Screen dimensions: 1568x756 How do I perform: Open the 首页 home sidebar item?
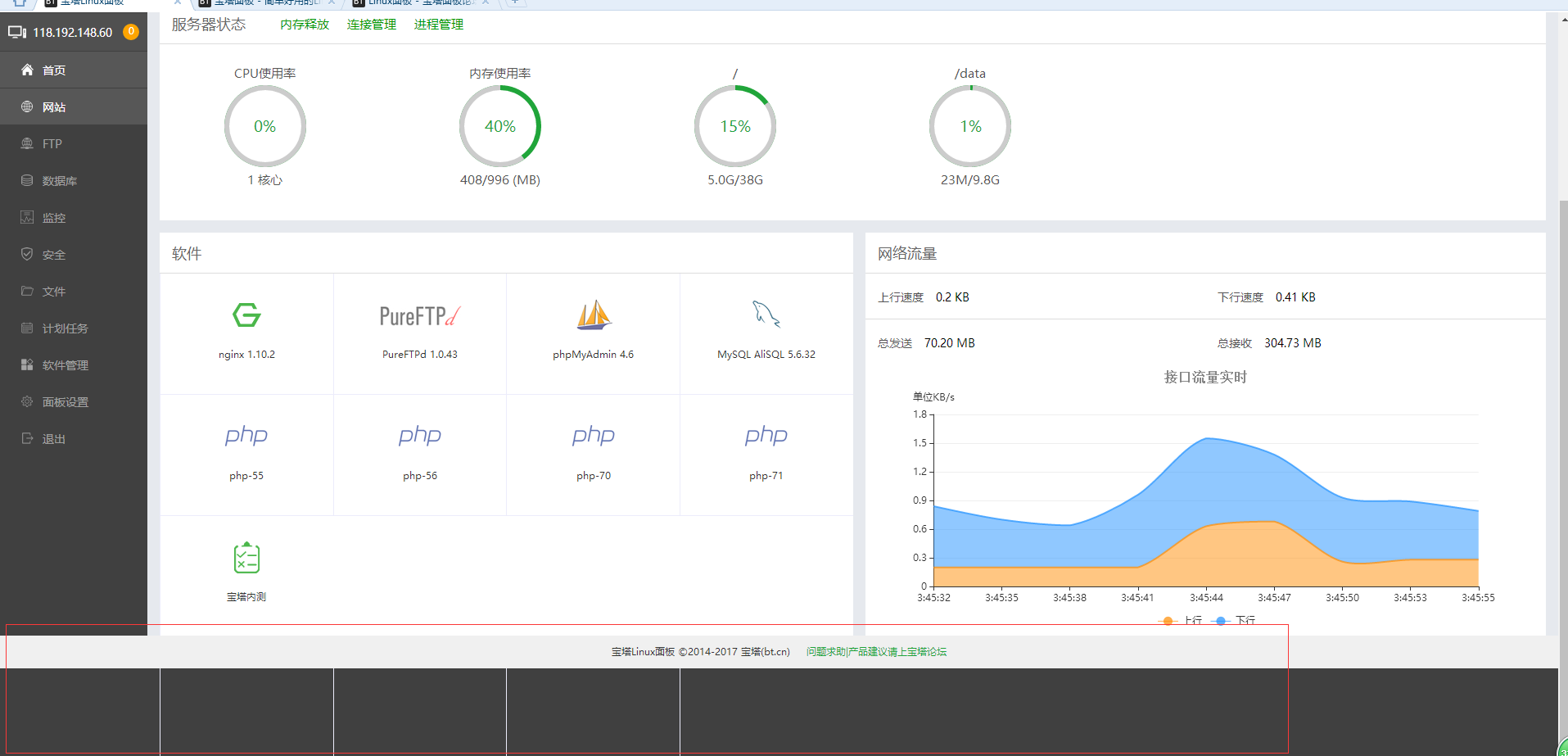click(74, 70)
